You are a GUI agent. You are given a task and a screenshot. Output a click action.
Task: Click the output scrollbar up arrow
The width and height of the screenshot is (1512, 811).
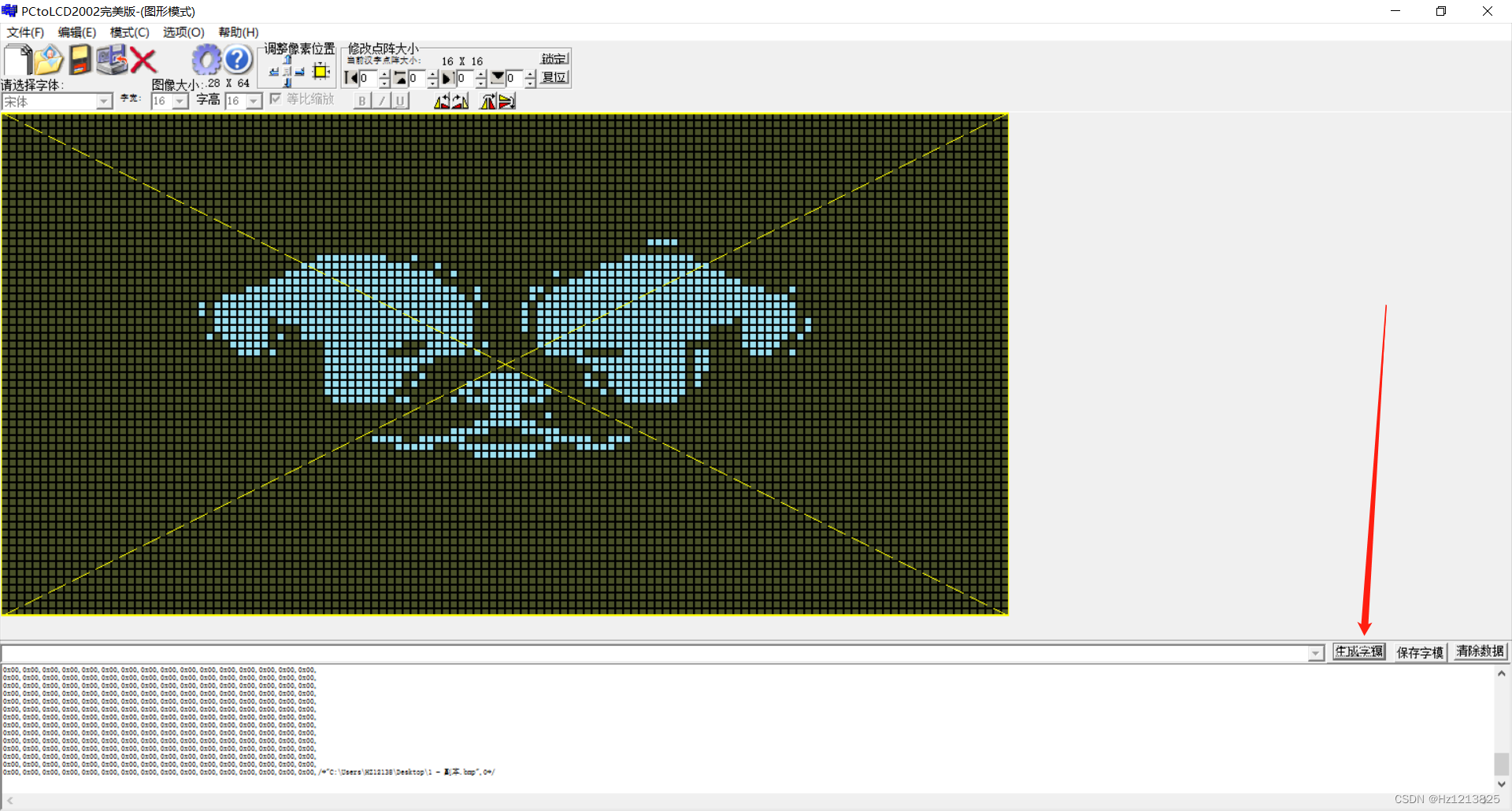[x=1502, y=673]
